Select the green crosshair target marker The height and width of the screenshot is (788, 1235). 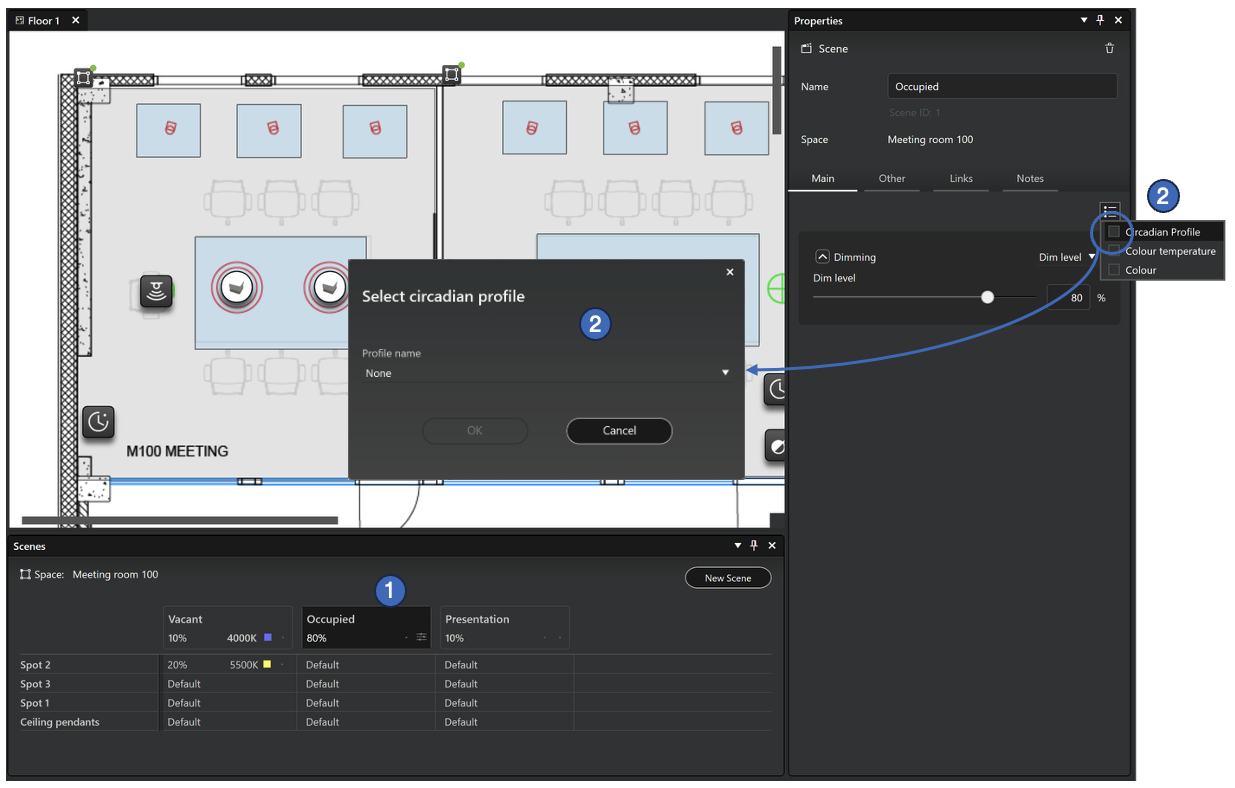pyautogui.click(x=777, y=290)
